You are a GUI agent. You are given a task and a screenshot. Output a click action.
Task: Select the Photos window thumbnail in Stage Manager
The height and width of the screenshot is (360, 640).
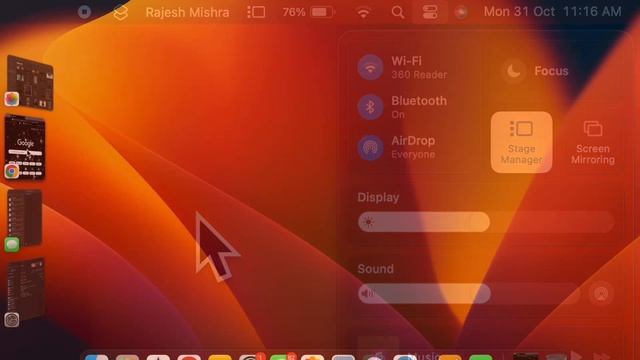(x=31, y=82)
